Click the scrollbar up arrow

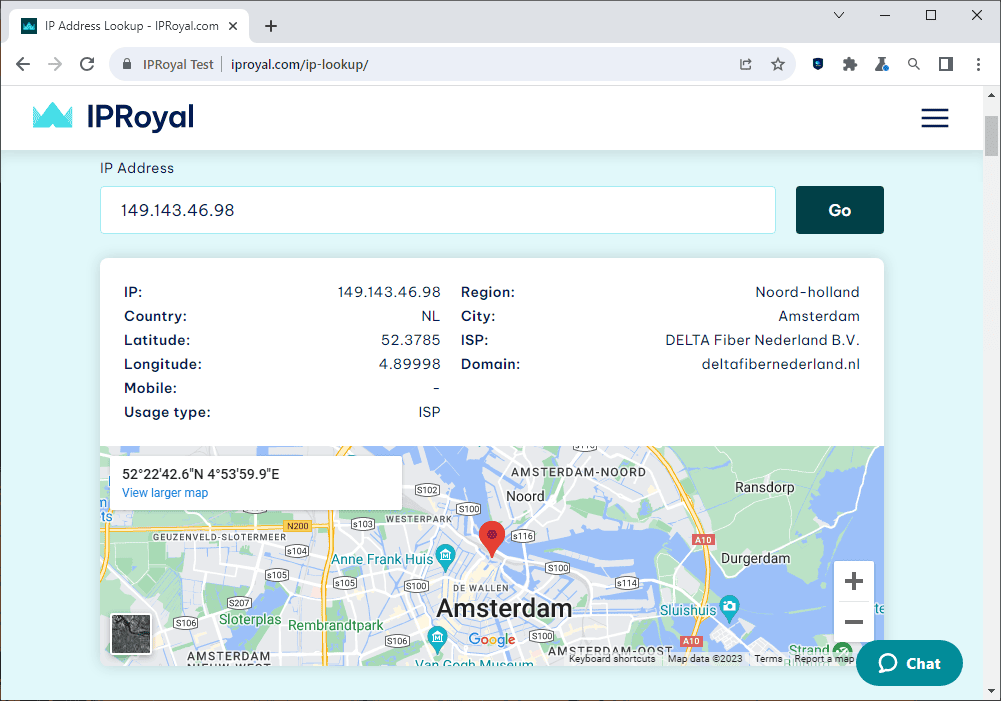point(991,95)
